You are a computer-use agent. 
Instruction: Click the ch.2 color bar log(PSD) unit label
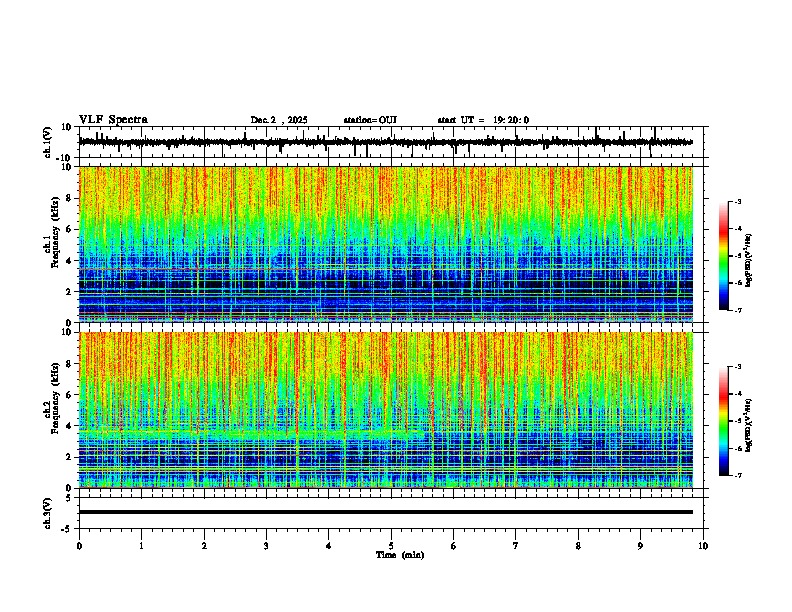point(749,425)
